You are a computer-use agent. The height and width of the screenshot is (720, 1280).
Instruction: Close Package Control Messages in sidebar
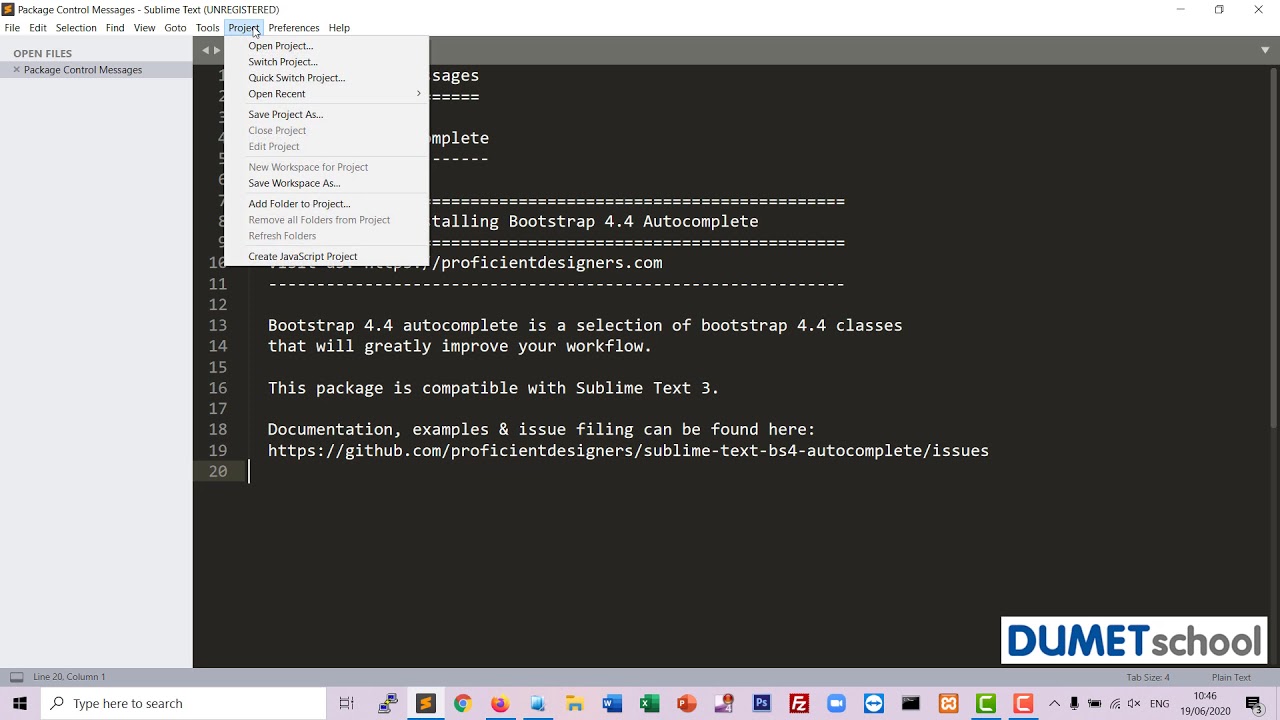pyautogui.click(x=17, y=70)
